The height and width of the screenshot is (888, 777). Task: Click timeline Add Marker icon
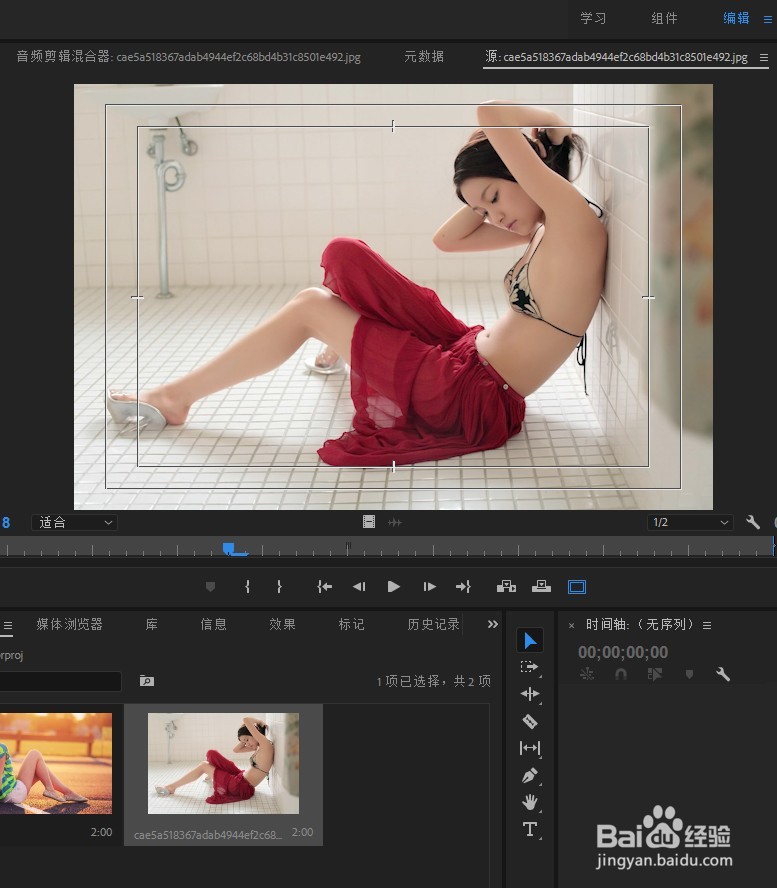tap(689, 674)
